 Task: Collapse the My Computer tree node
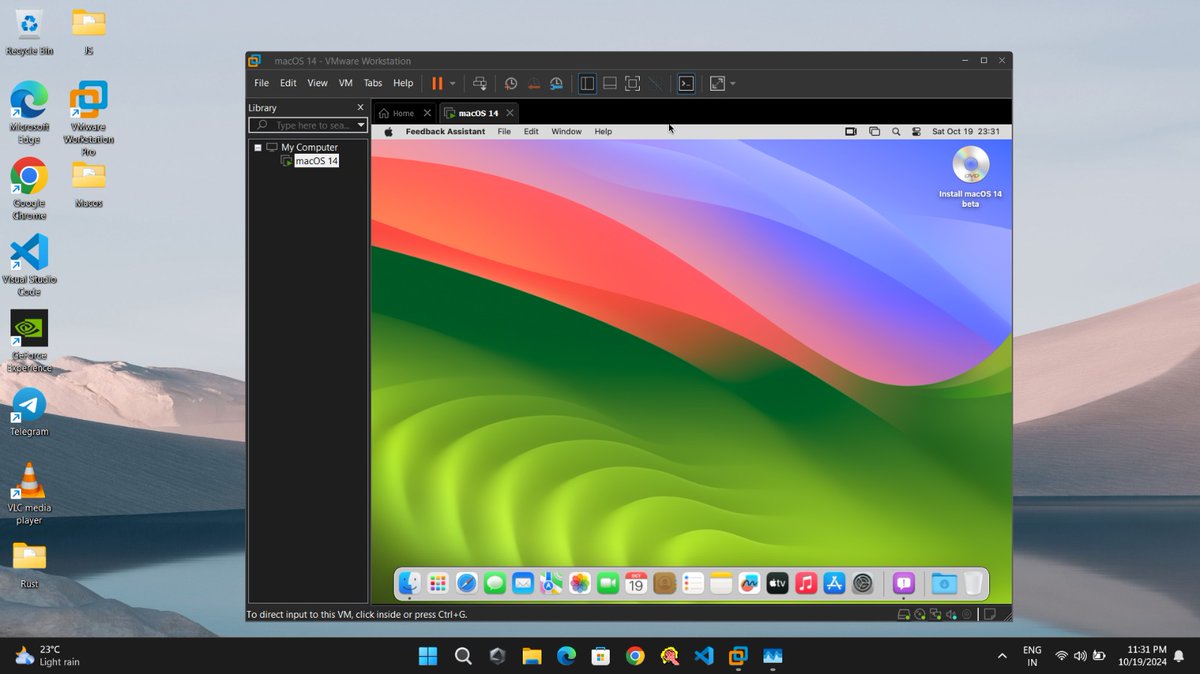tap(258, 147)
